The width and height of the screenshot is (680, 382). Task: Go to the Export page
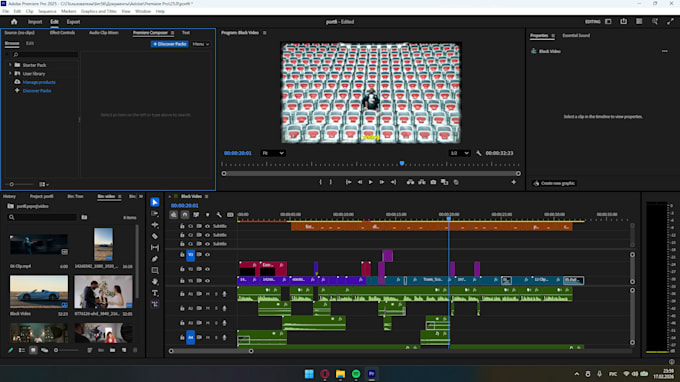(73, 22)
